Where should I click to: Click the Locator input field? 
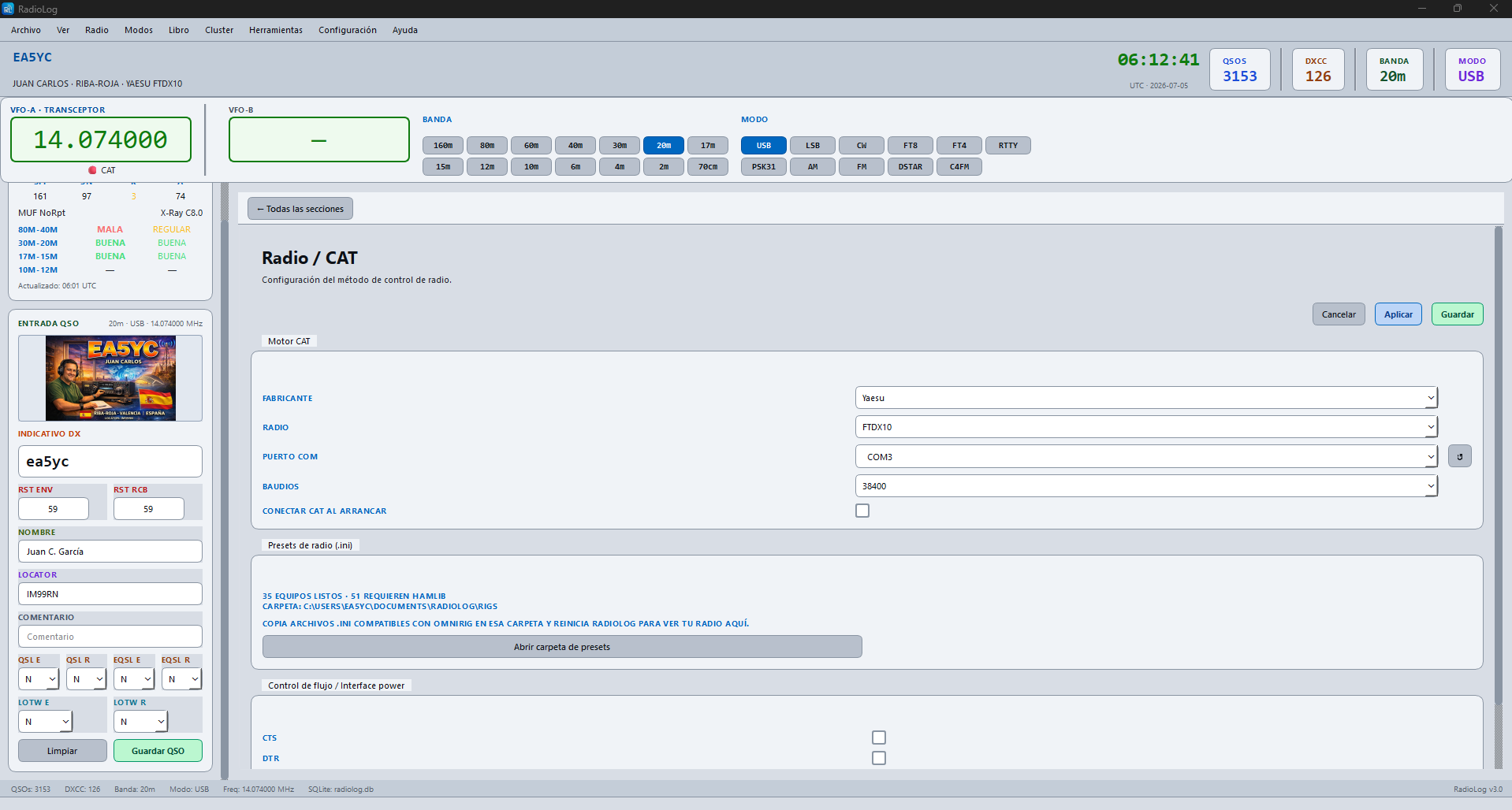(x=110, y=594)
